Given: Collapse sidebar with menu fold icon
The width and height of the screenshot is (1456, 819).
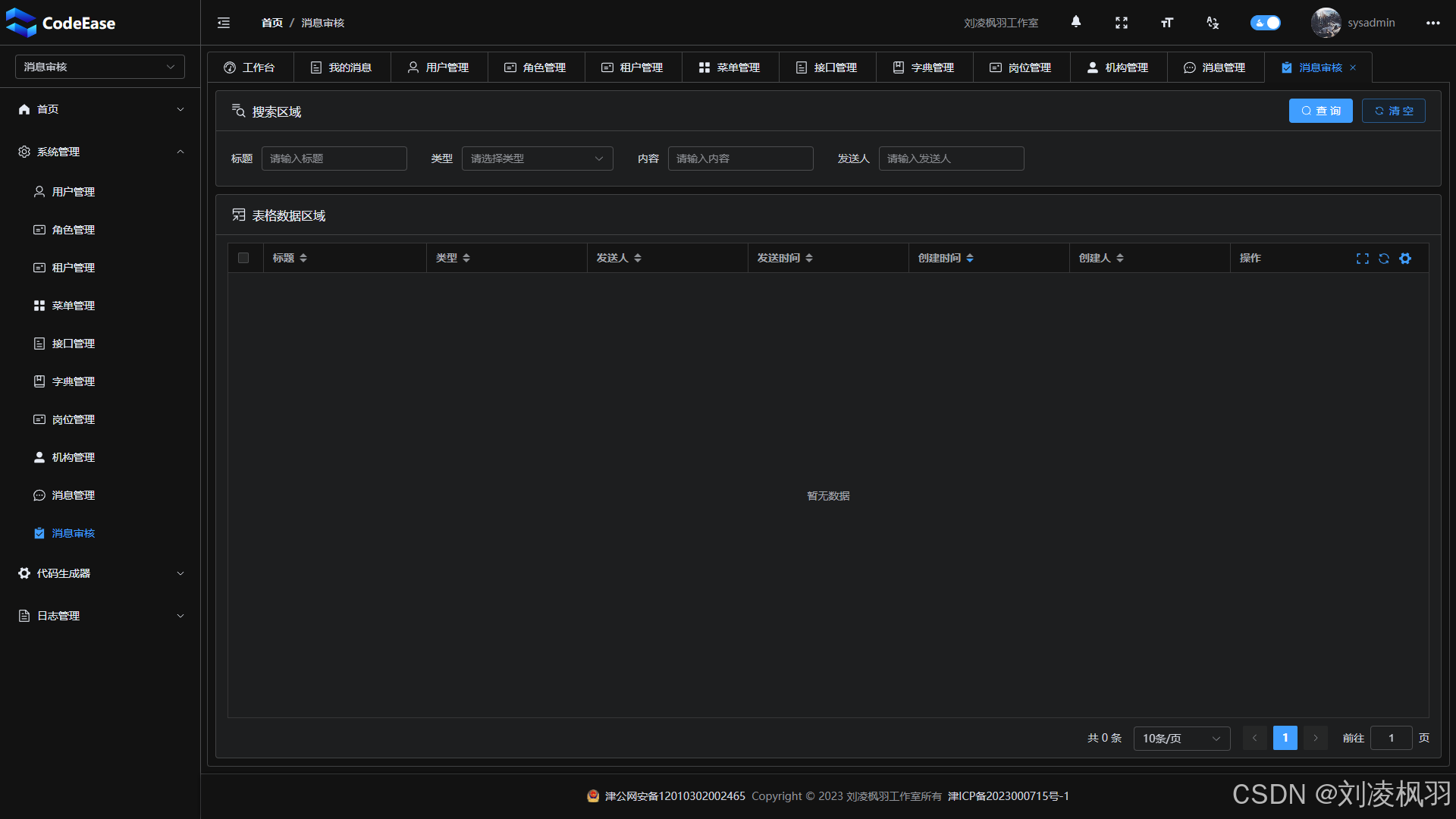Looking at the screenshot, I should [x=224, y=23].
